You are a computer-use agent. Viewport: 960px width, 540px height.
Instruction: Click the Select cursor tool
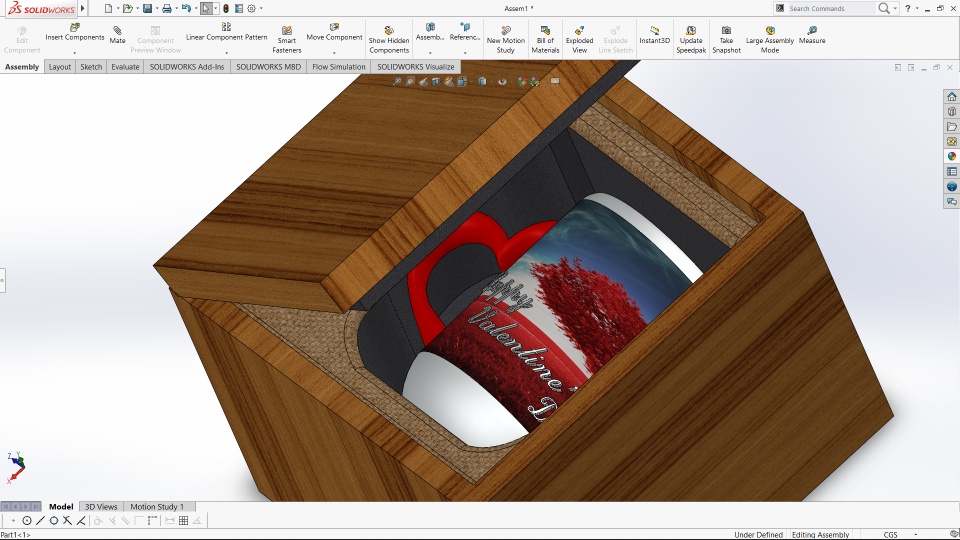click(x=206, y=9)
